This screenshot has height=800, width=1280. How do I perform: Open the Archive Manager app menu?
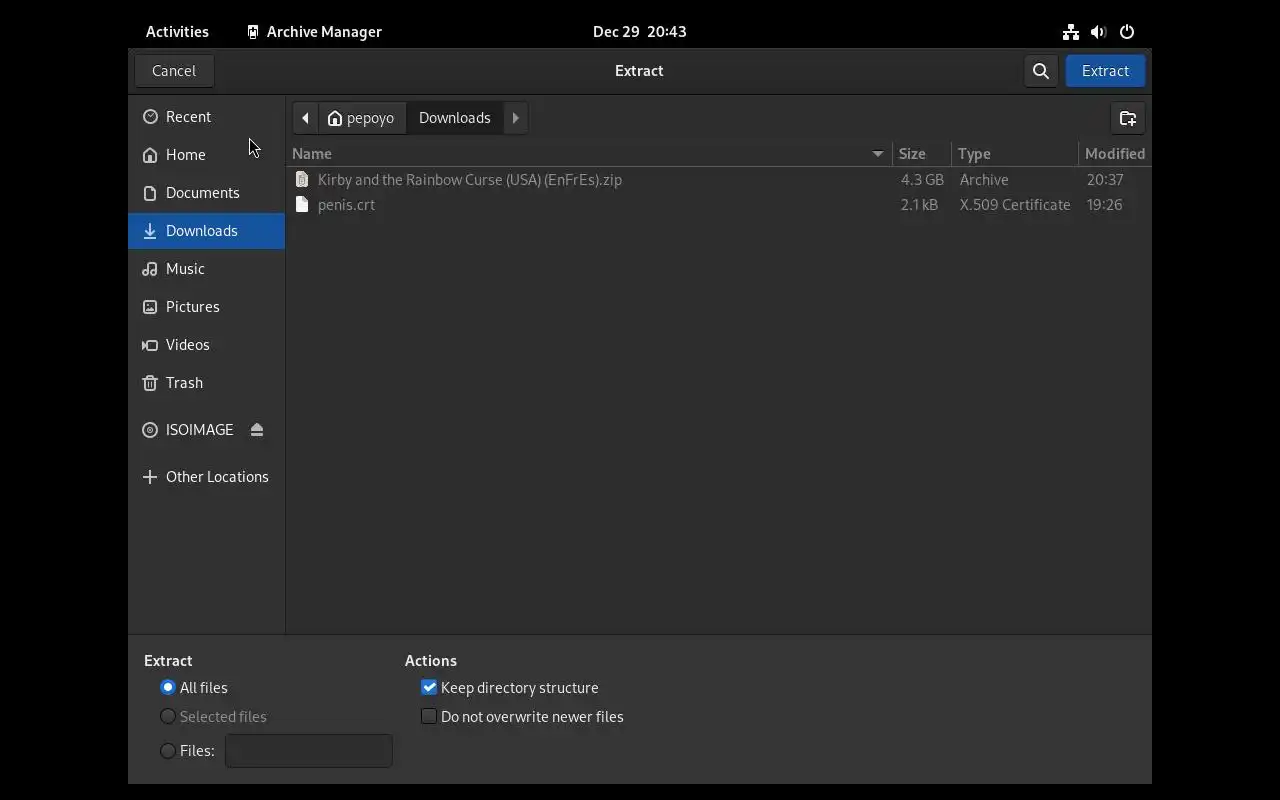(314, 32)
